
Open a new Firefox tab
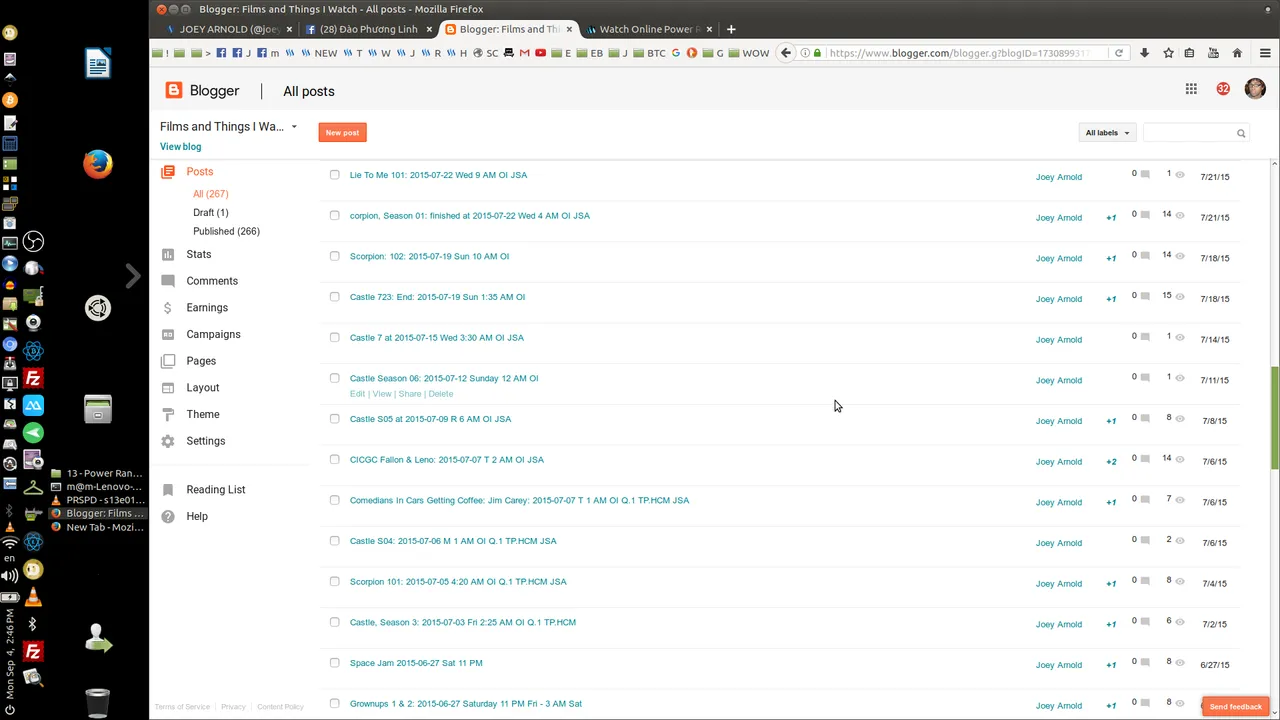coord(731,29)
